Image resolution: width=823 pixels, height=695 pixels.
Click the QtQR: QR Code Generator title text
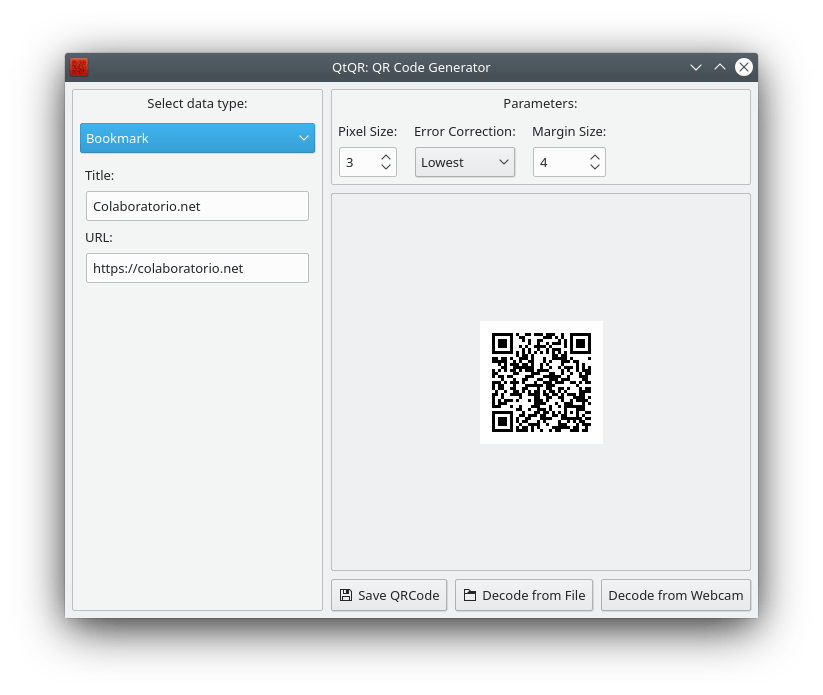[411, 68]
